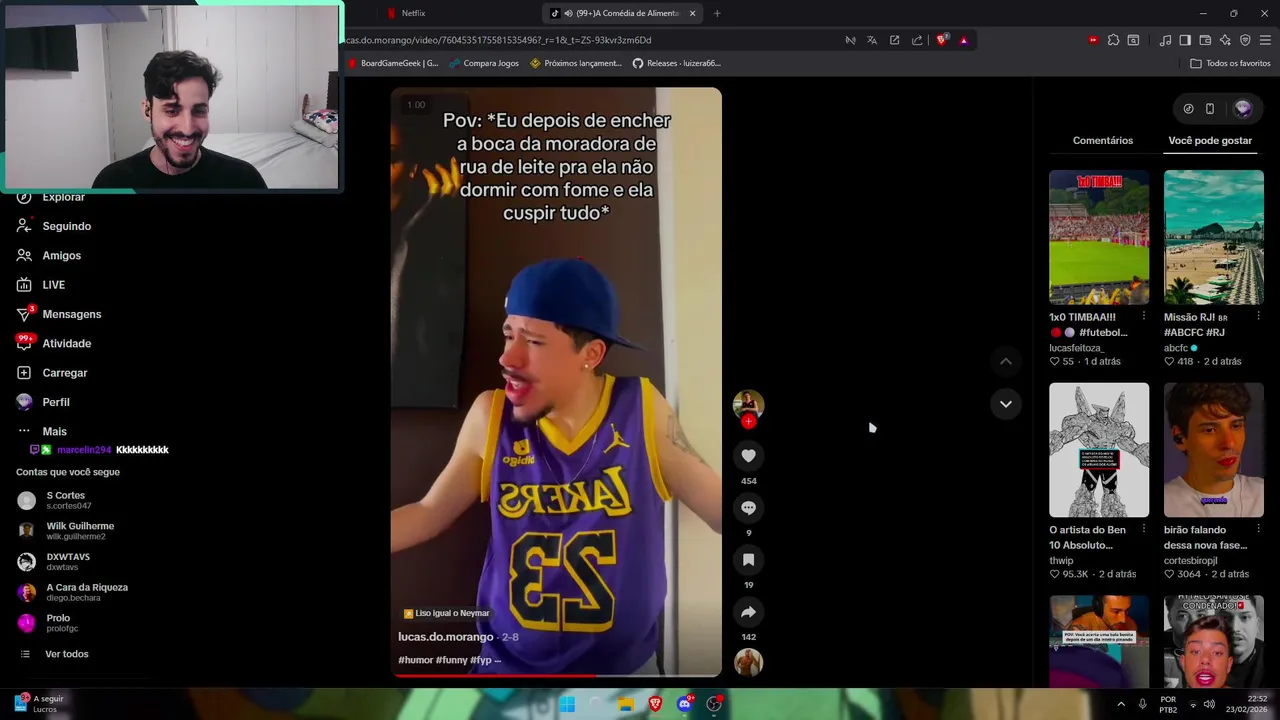Click the 1.00 playback speed indicator
Screen dimensions: 1280x720
[416, 105]
